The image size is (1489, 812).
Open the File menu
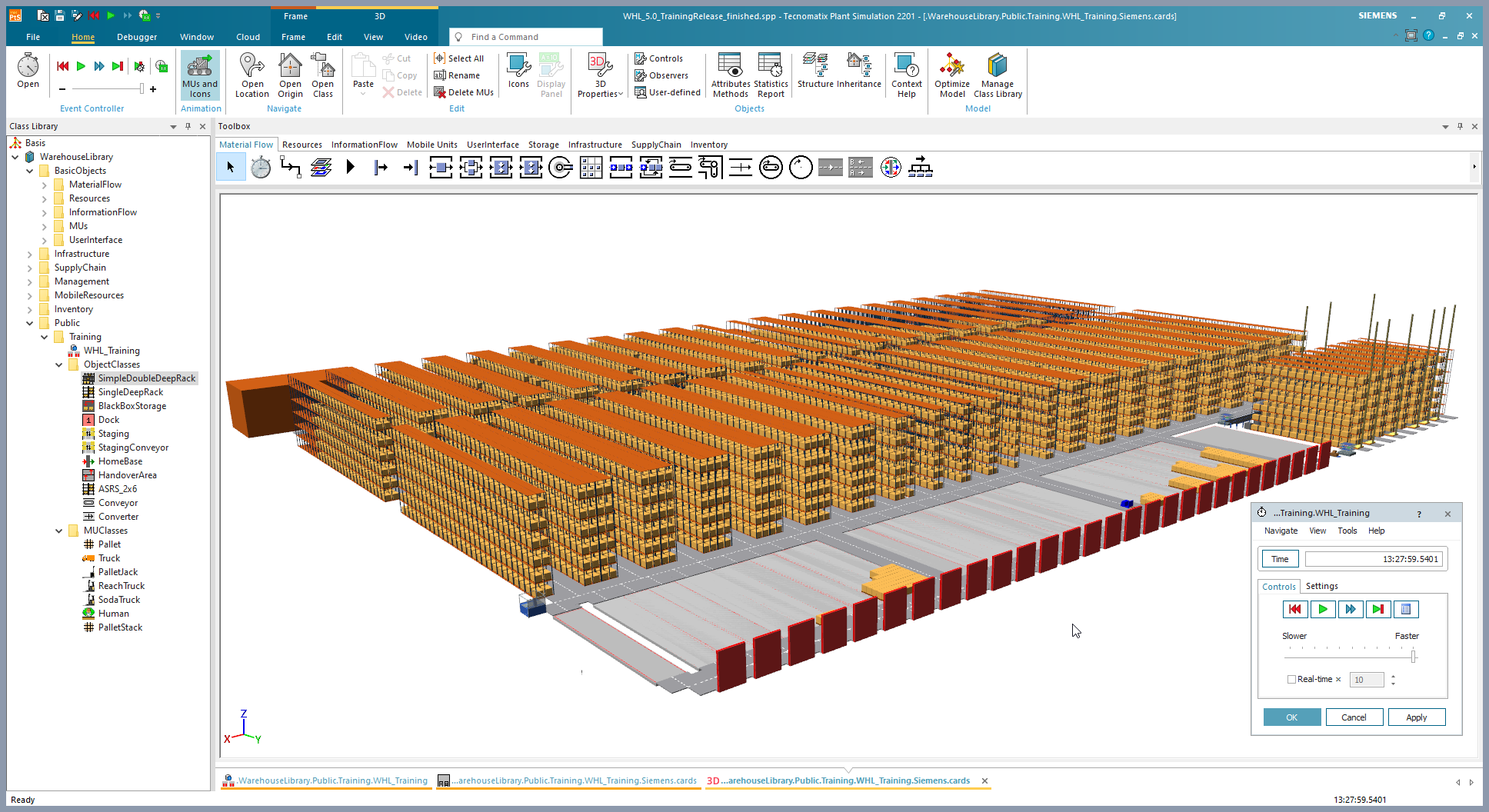pyautogui.click(x=33, y=37)
